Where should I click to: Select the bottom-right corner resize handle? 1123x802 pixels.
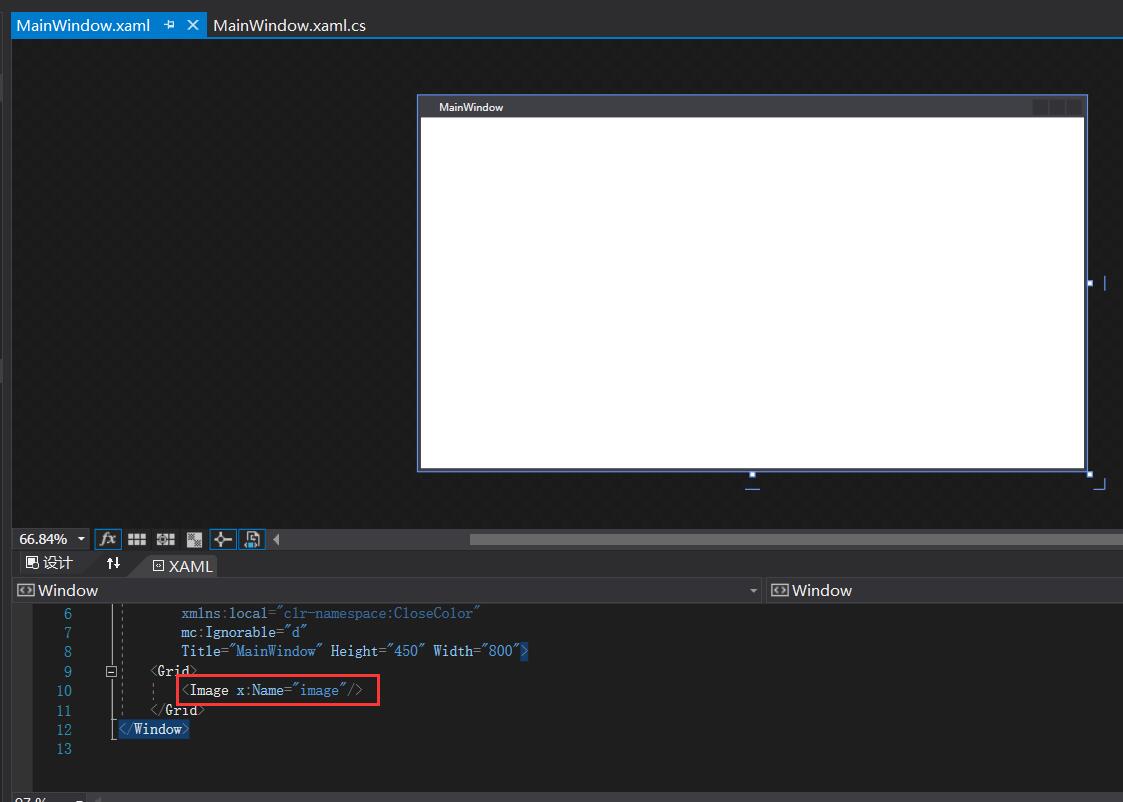click(1090, 475)
